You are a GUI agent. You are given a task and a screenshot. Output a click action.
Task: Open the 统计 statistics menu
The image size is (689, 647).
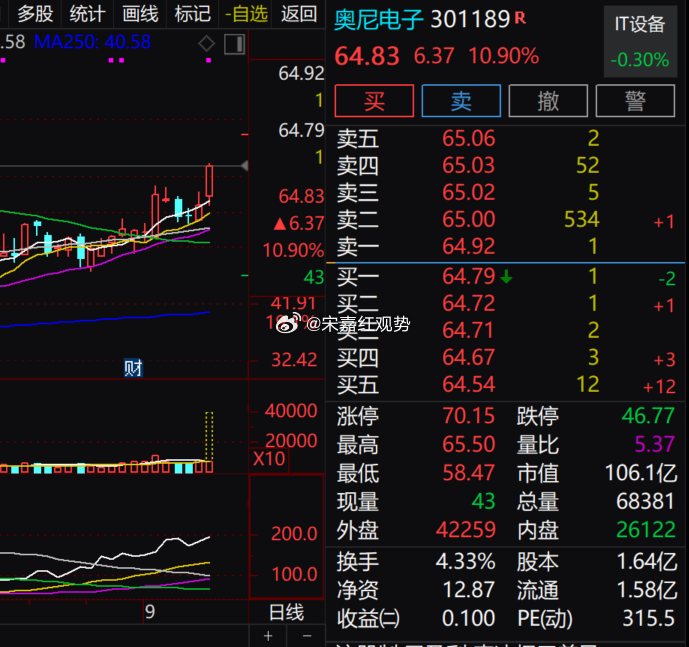point(87,14)
